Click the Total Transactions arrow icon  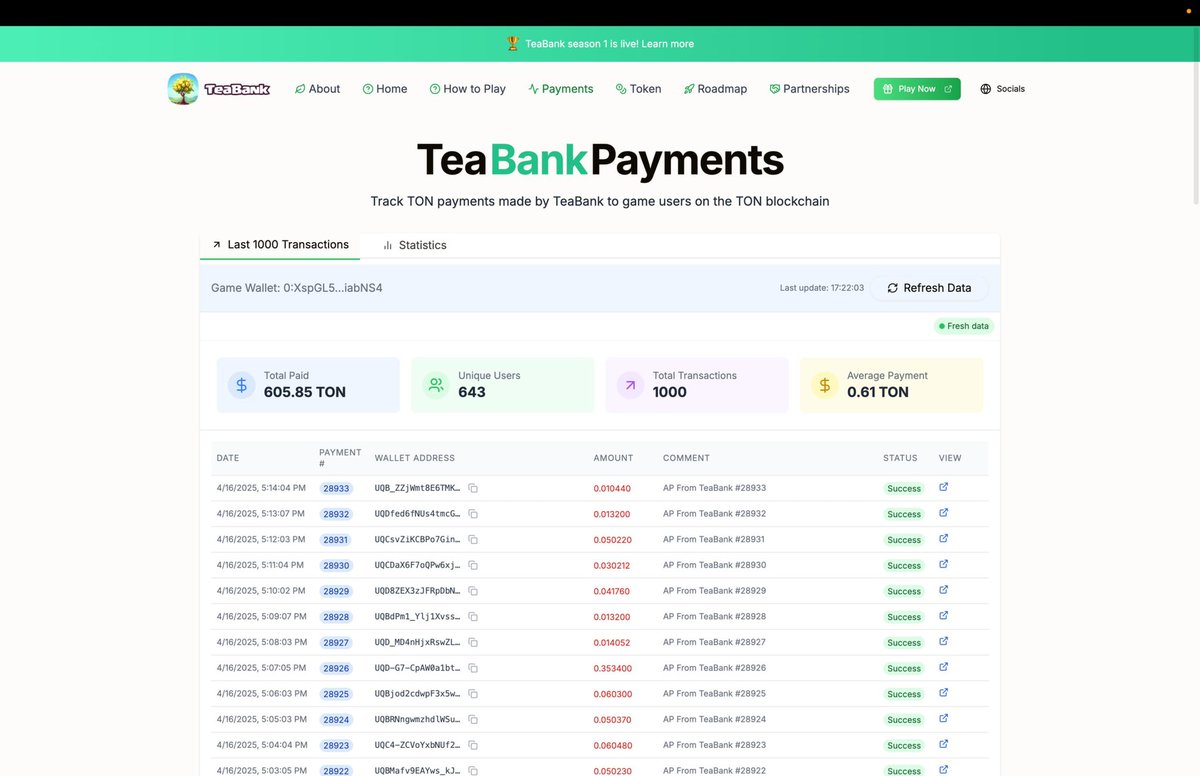pyautogui.click(x=629, y=385)
